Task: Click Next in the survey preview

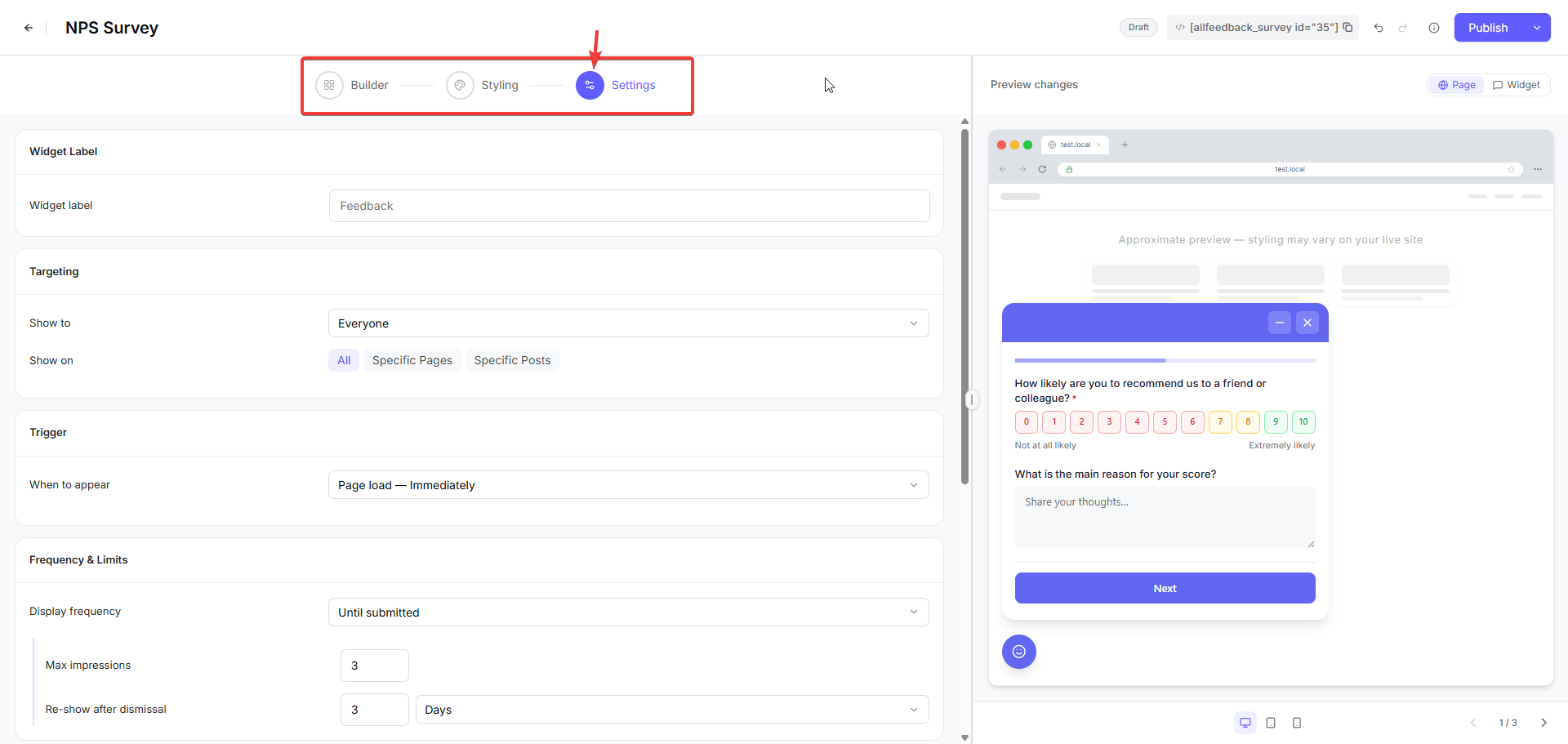Action: point(1165,588)
